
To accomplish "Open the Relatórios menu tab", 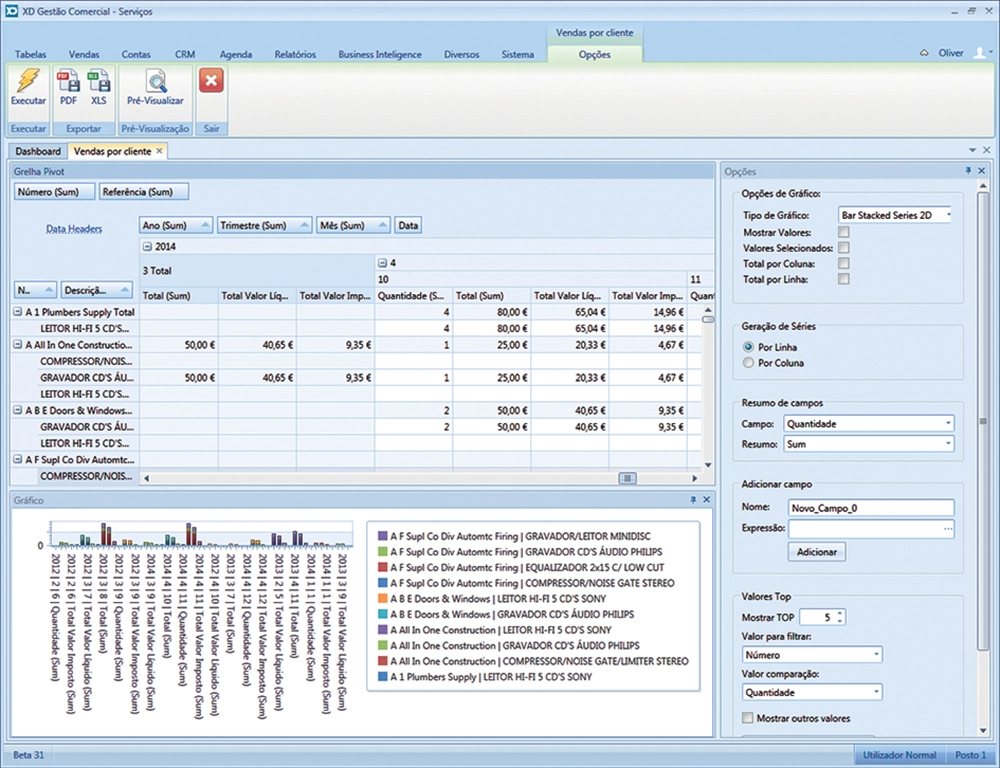I will point(294,54).
